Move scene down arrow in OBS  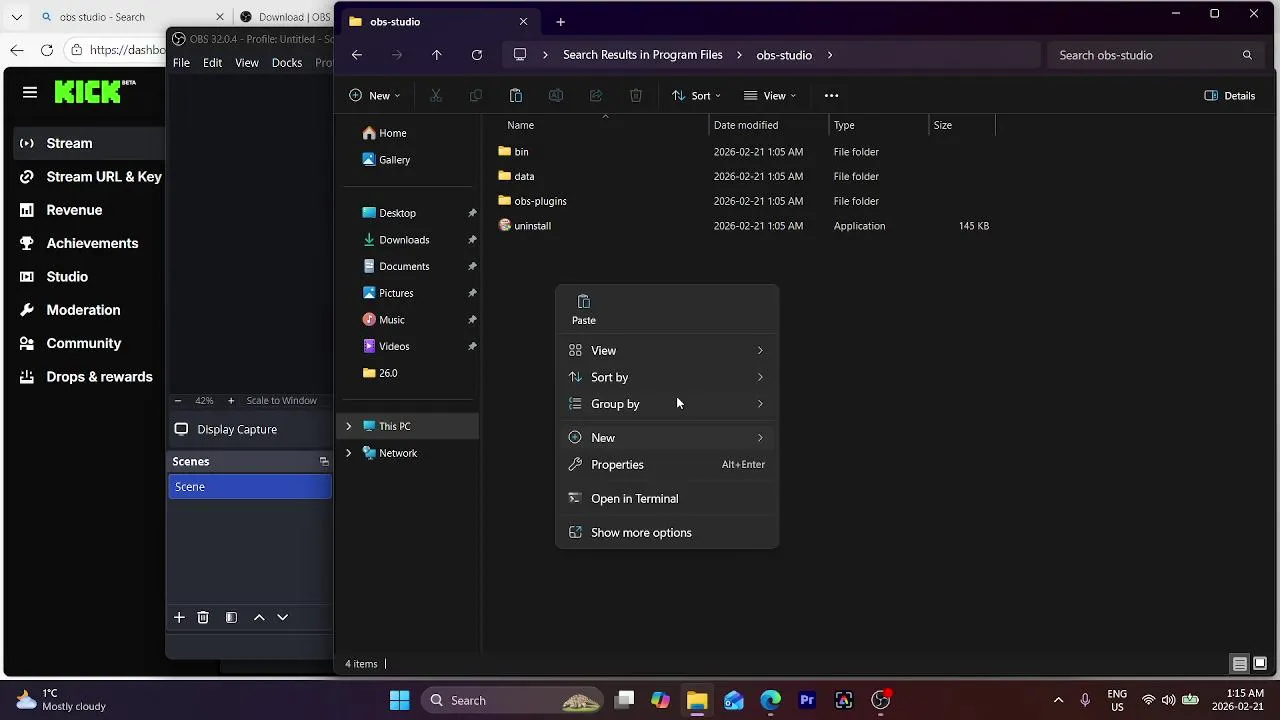[282, 618]
